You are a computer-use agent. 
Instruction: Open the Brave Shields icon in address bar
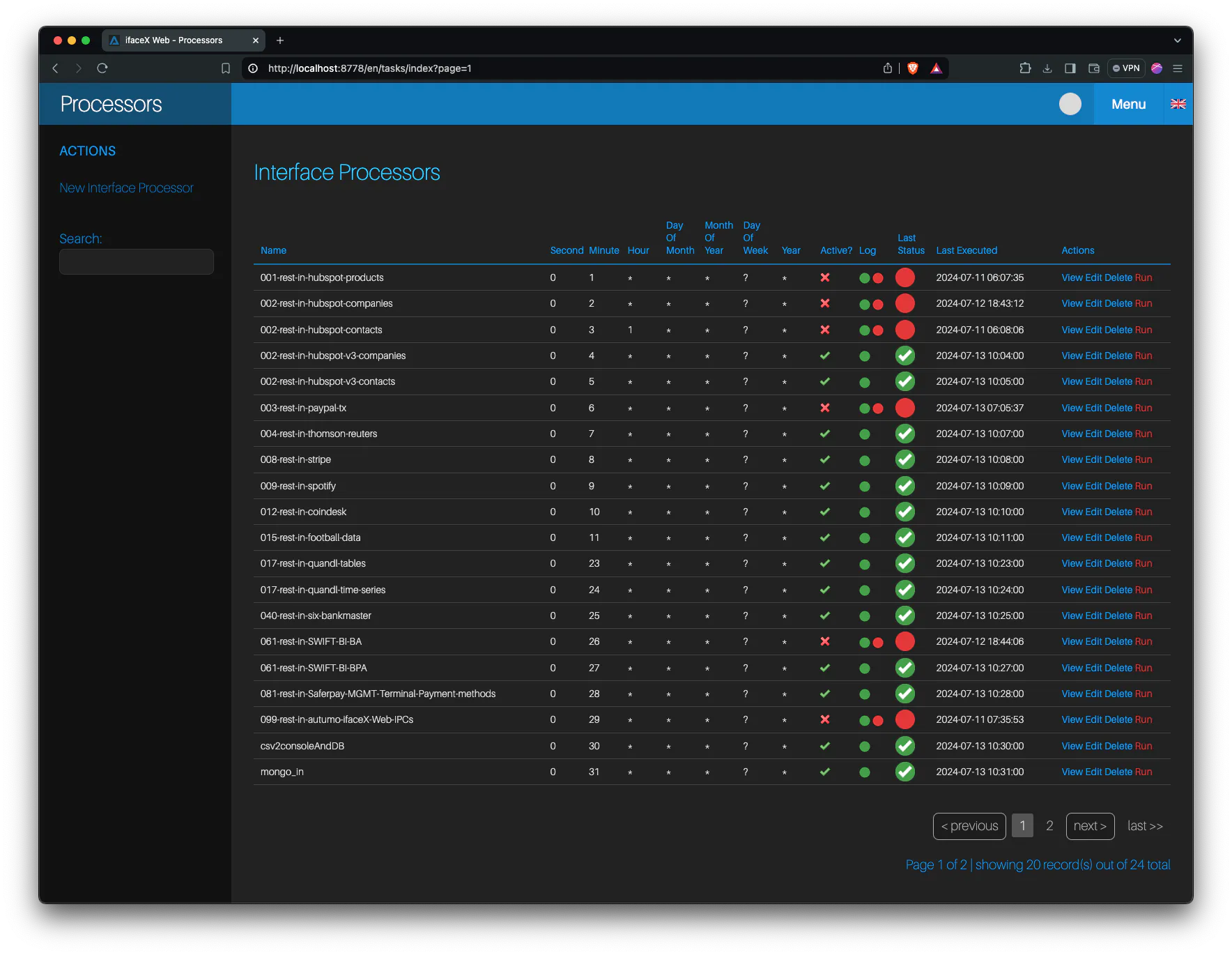pyautogui.click(x=913, y=68)
